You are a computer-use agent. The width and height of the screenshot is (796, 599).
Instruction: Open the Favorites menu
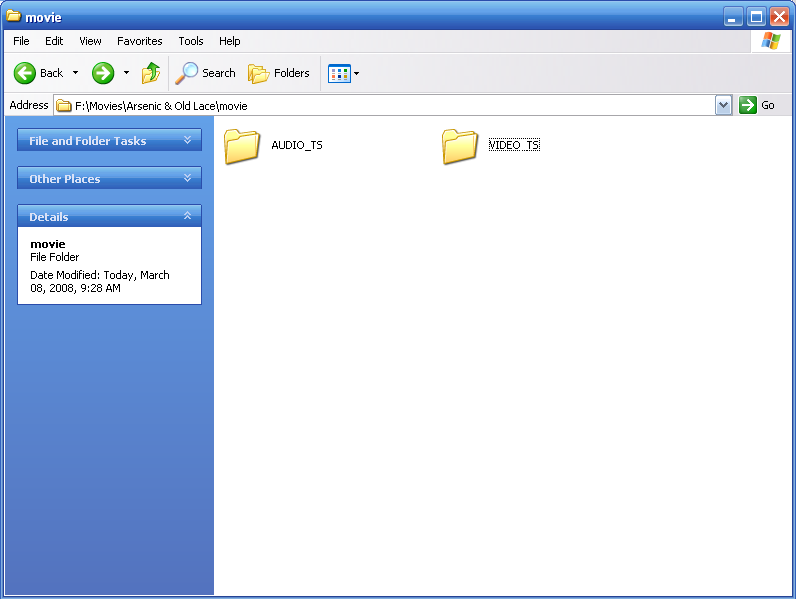[x=140, y=41]
